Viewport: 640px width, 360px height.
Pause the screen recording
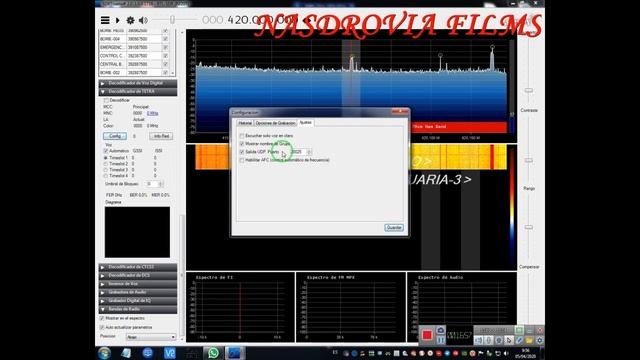441,340
